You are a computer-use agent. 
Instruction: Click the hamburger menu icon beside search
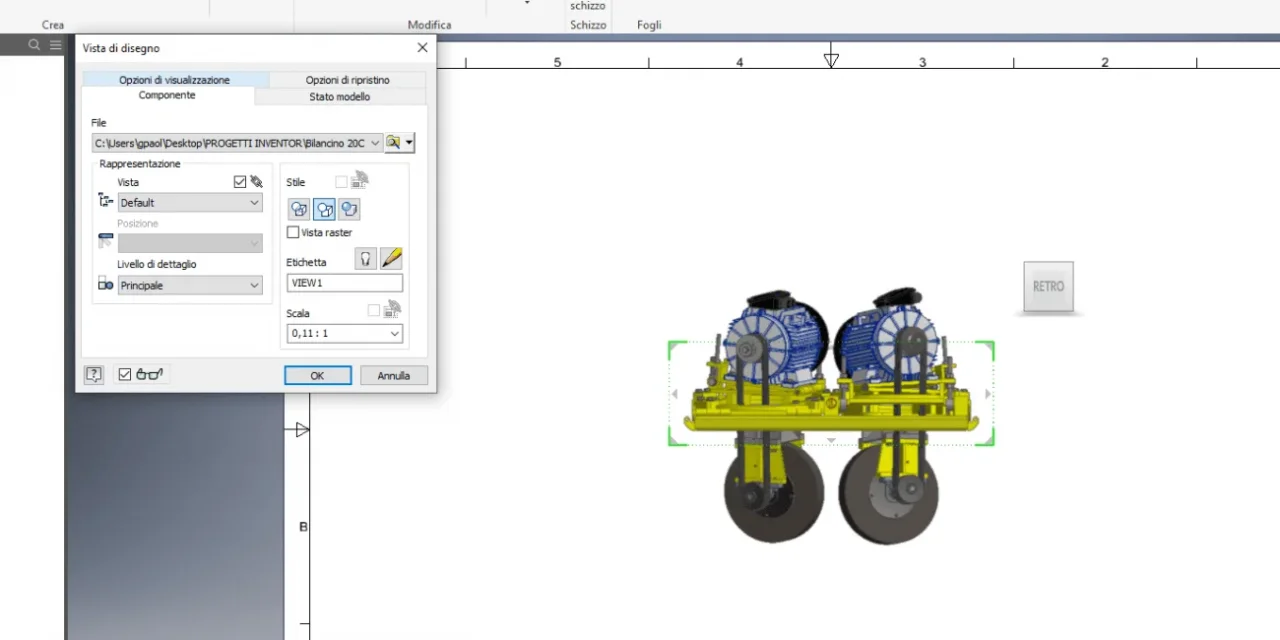[x=56, y=45]
